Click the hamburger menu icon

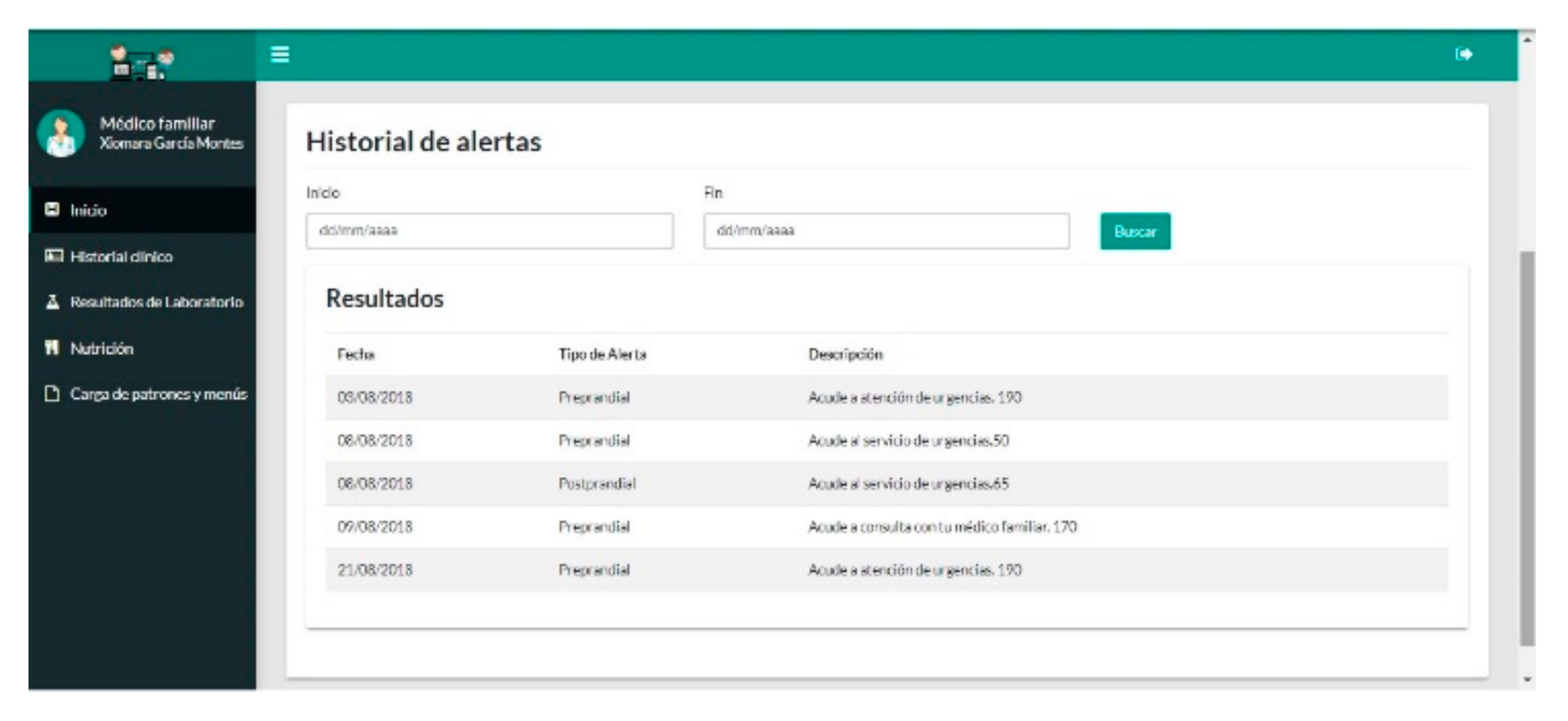point(280,55)
